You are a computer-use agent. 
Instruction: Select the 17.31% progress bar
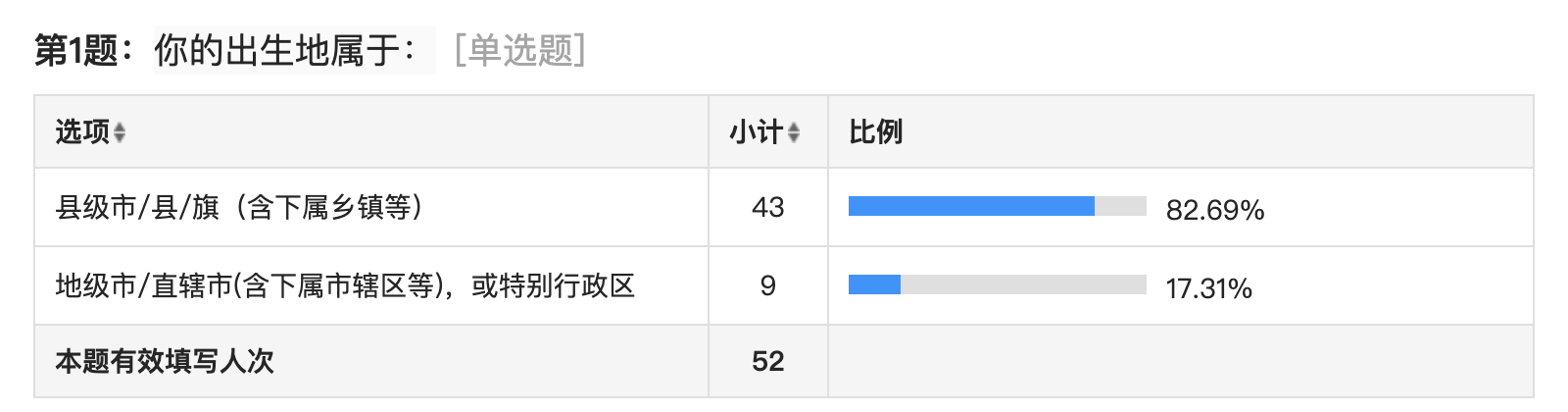click(x=874, y=284)
